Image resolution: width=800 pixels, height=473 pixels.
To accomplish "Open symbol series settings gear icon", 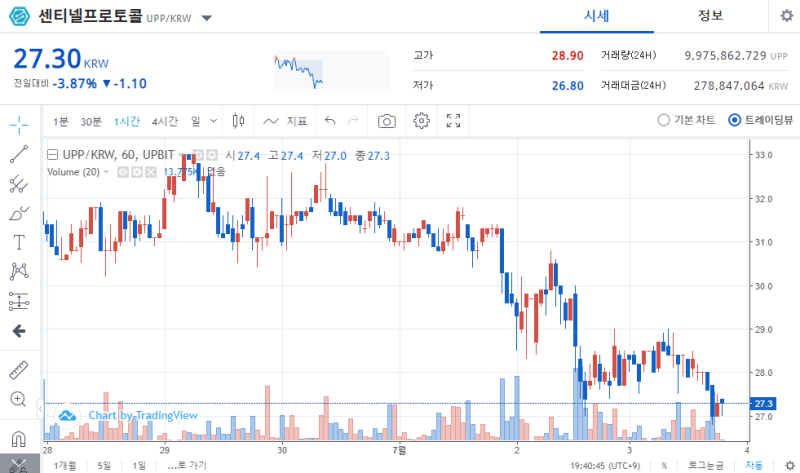I will click(x=212, y=155).
